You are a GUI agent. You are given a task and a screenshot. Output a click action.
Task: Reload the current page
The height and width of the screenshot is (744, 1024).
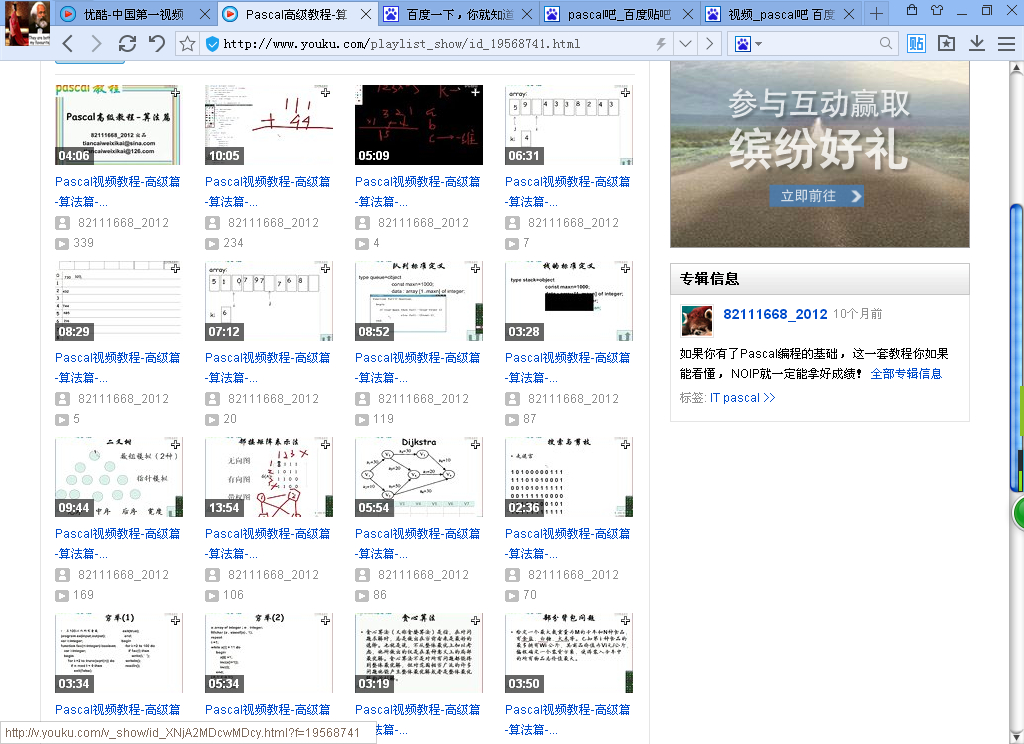tap(127, 44)
